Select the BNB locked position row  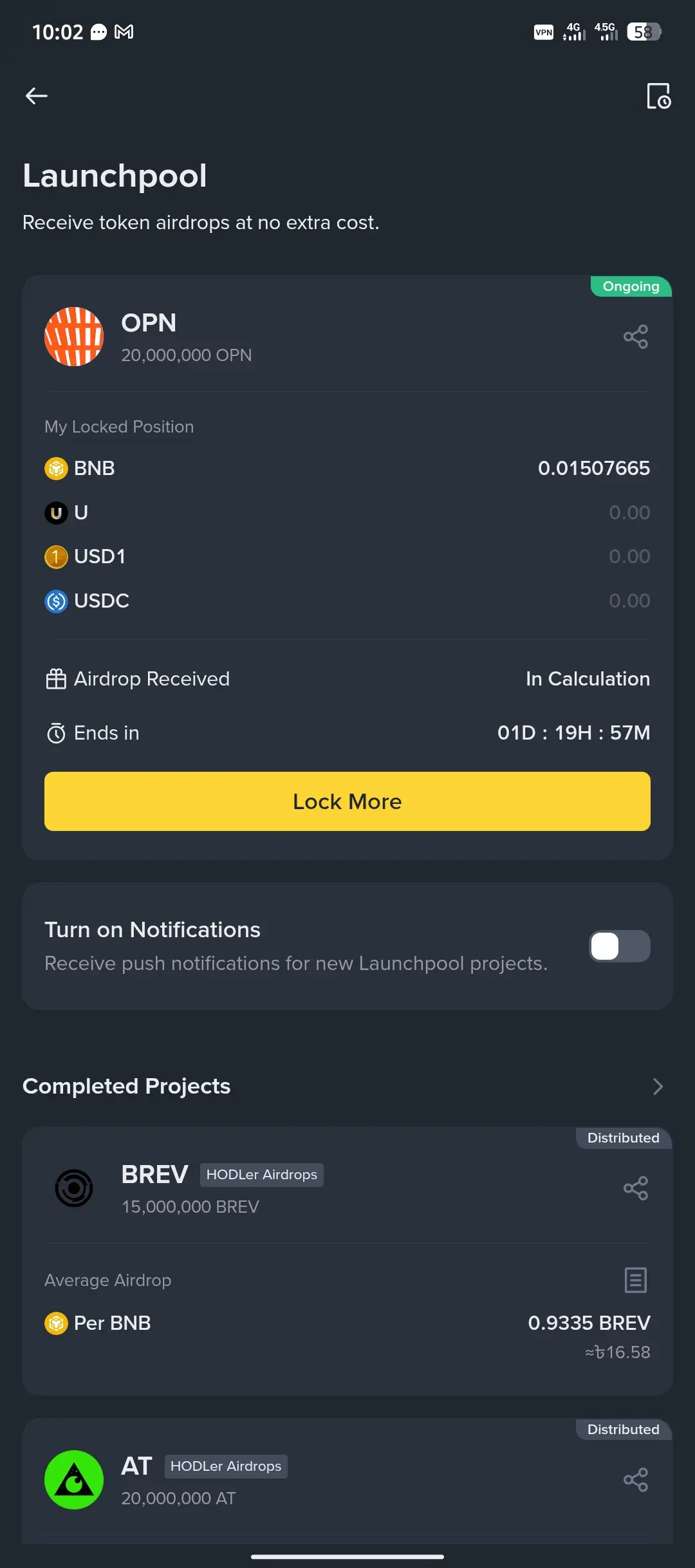(347, 469)
